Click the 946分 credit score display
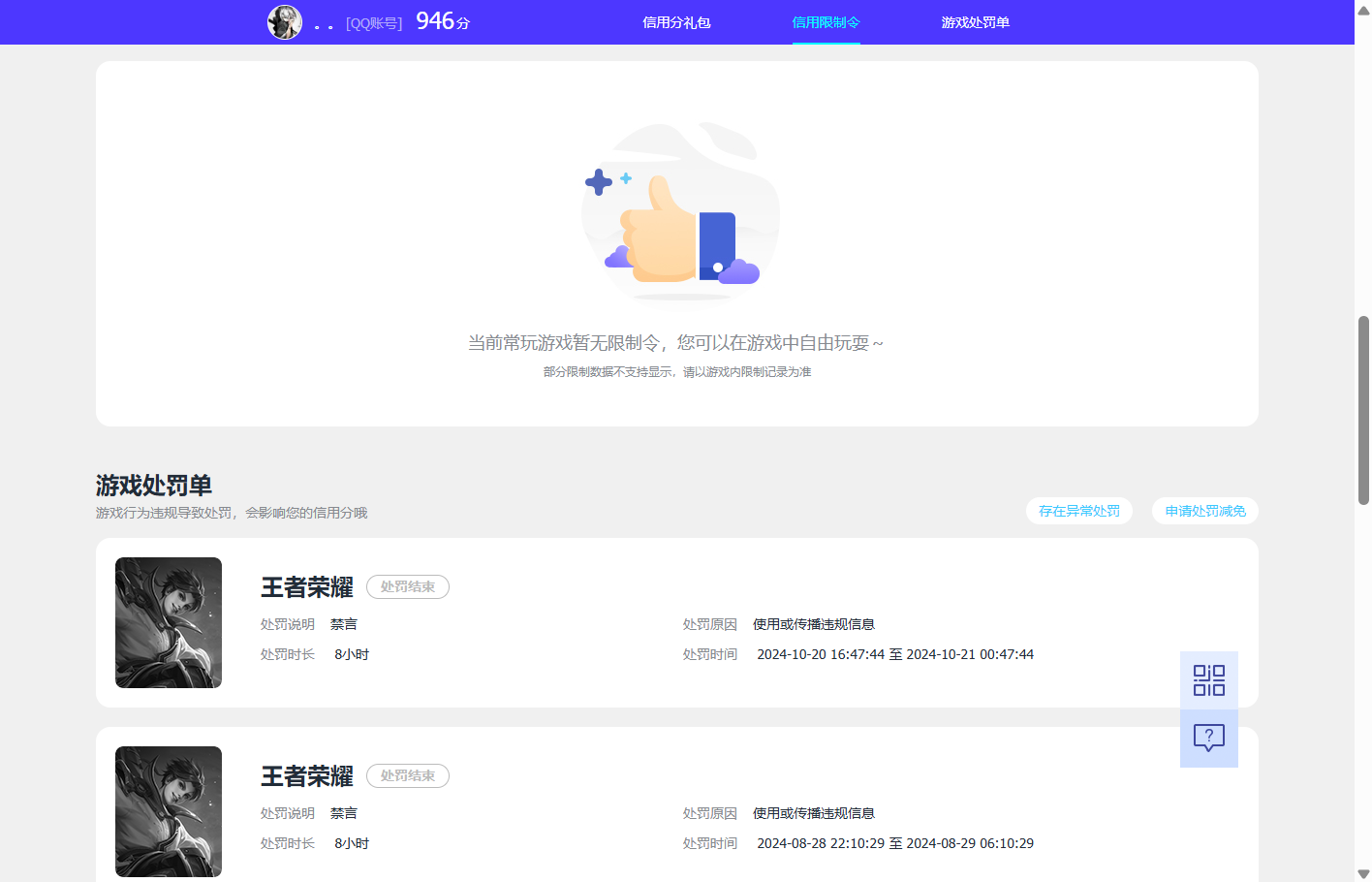 441,20
